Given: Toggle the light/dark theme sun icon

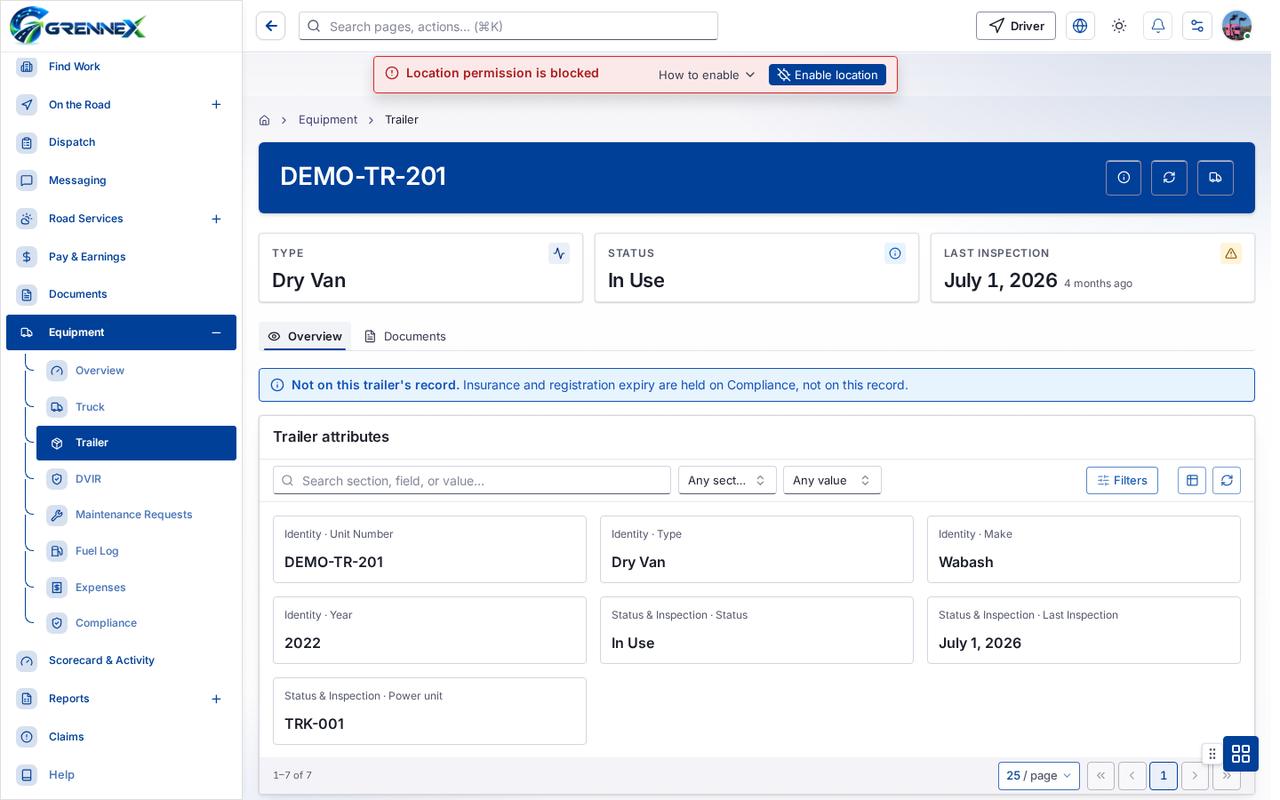Looking at the screenshot, I should (x=1119, y=26).
